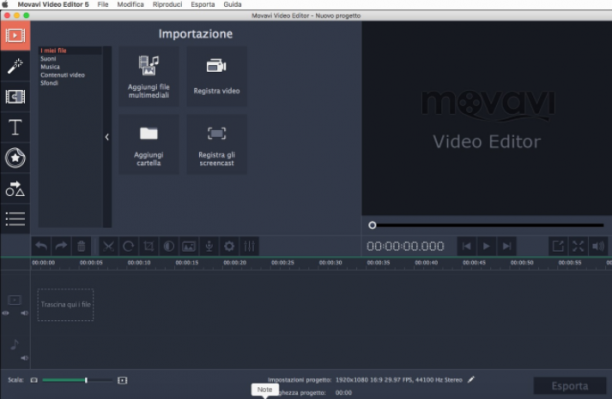Image resolution: width=612 pixels, height=399 pixels.
Task: Open the More tools list tab
Action: [x=15, y=219]
